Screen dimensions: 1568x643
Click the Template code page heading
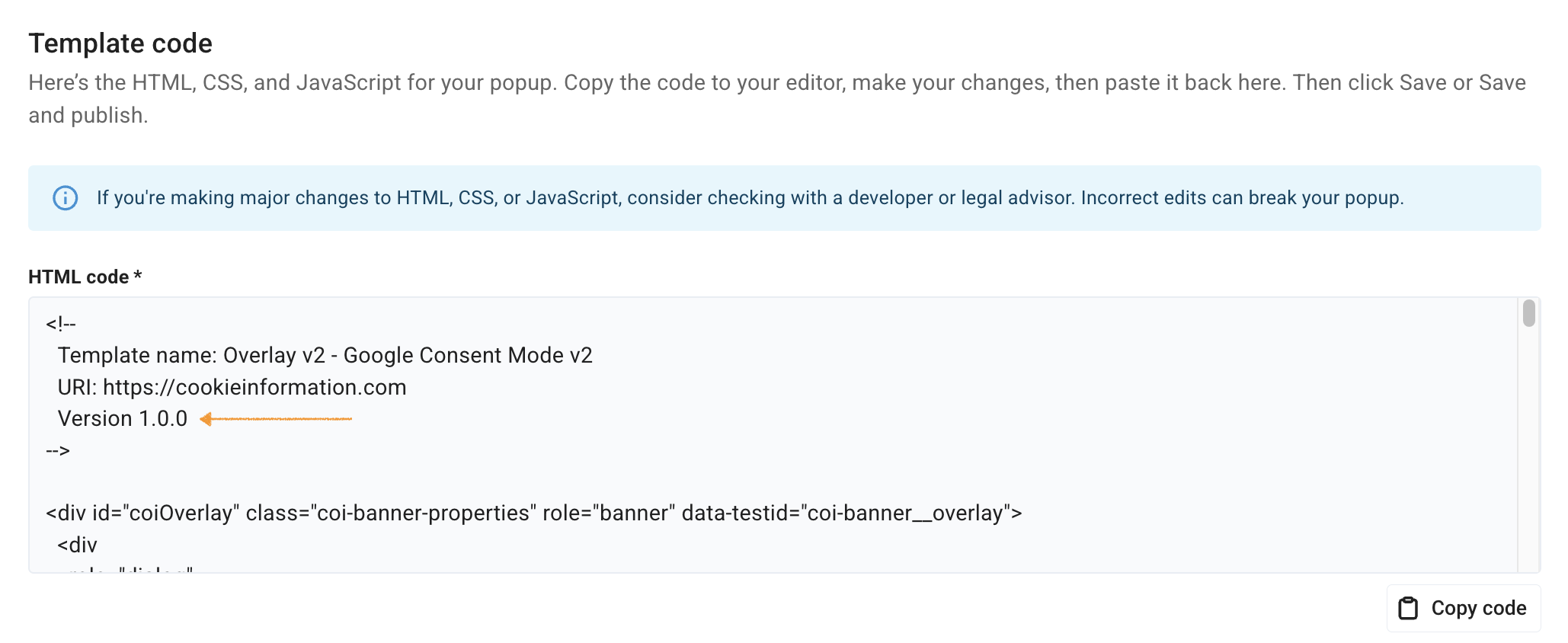point(120,43)
